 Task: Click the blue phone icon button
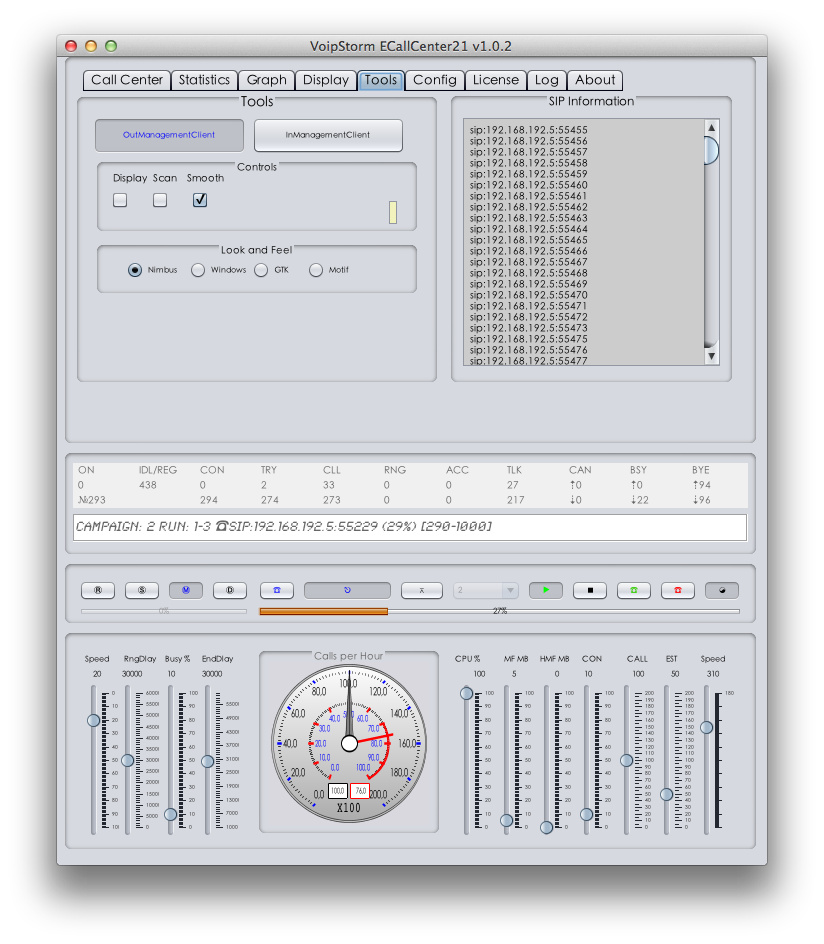(277, 590)
